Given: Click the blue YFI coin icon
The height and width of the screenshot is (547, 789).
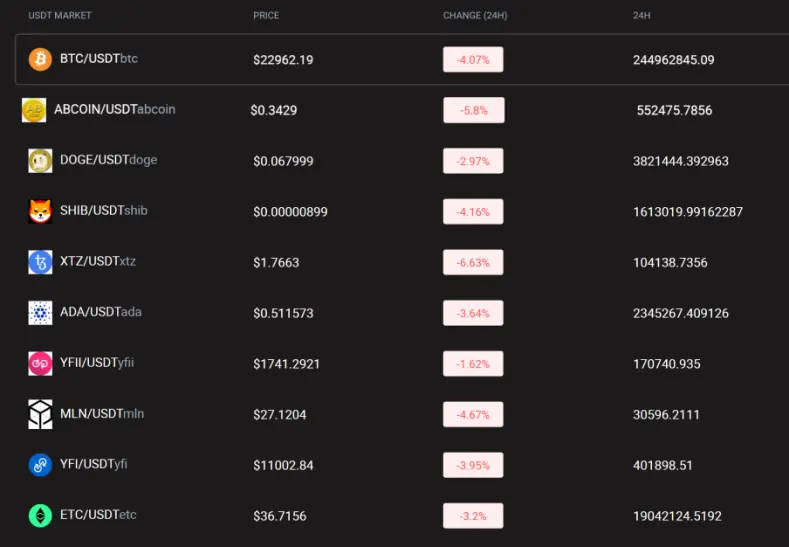Looking at the screenshot, I should coord(40,465).
